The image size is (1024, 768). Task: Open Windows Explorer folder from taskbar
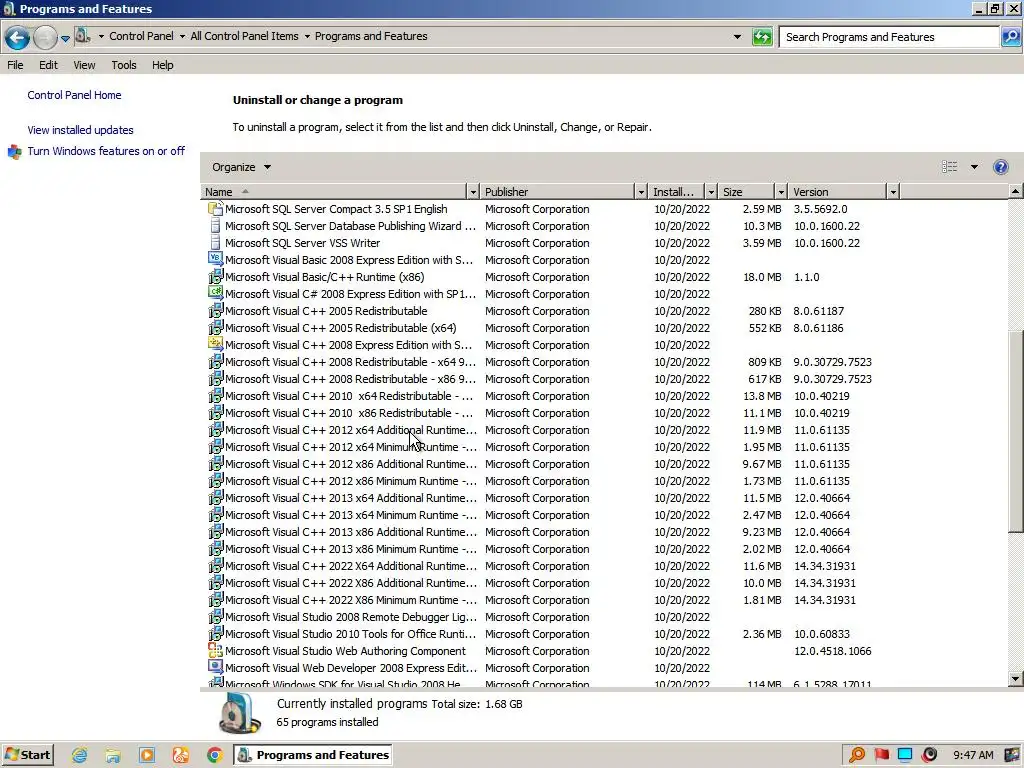click(x=113, y=755)
